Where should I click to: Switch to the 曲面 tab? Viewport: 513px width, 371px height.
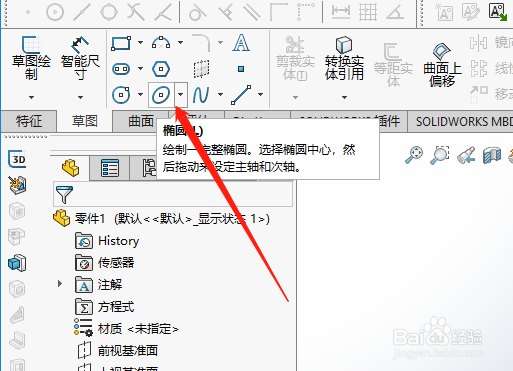tap(140, 121)
